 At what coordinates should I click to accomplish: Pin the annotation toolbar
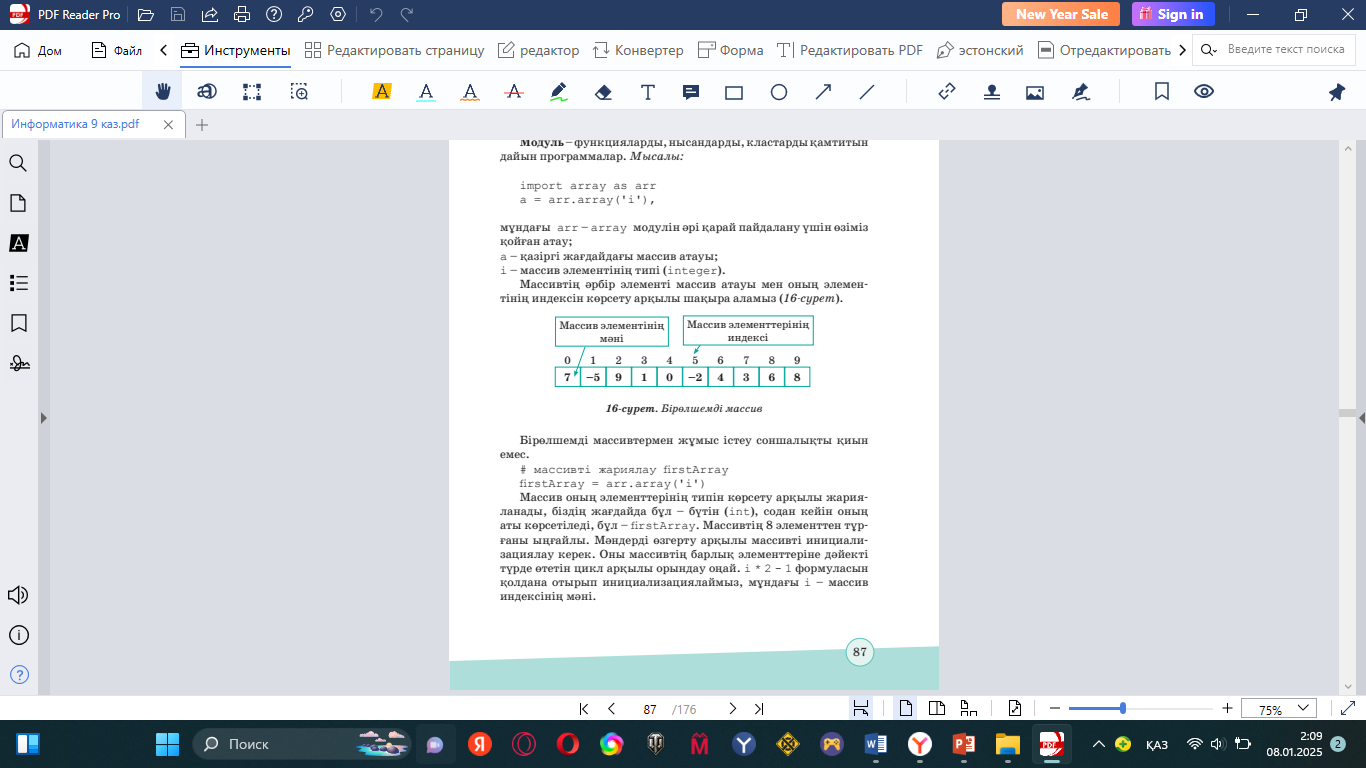[x=1337, y=92]
